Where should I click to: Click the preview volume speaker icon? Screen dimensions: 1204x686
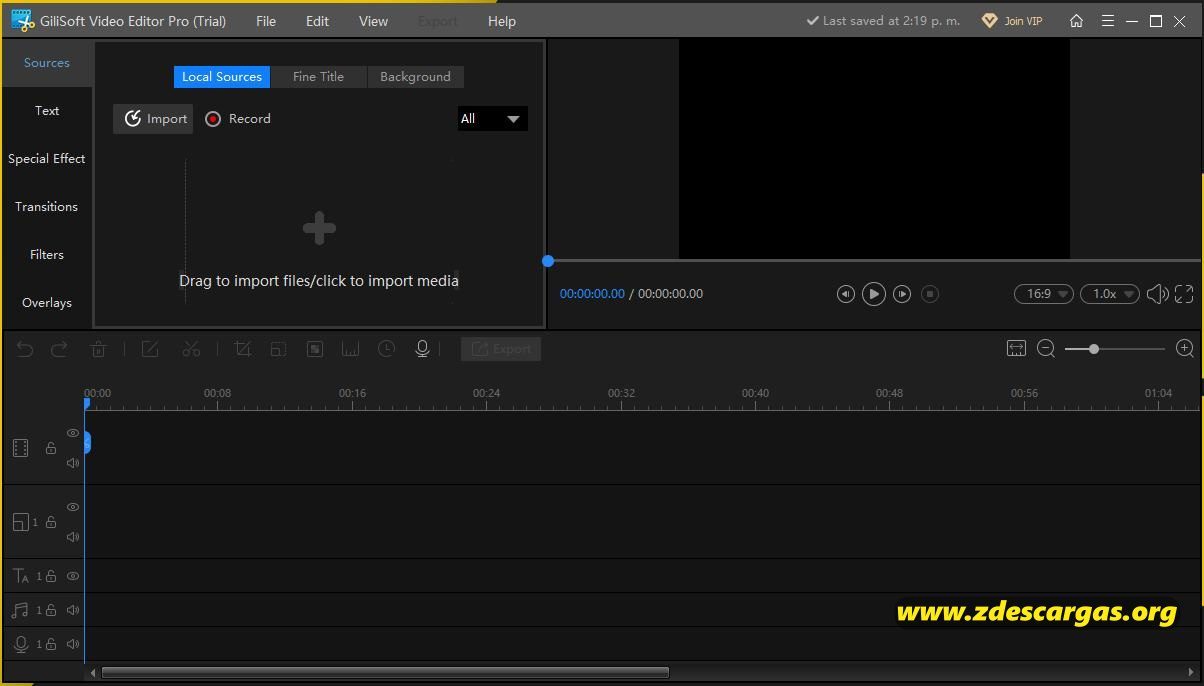coord(1157,294)
